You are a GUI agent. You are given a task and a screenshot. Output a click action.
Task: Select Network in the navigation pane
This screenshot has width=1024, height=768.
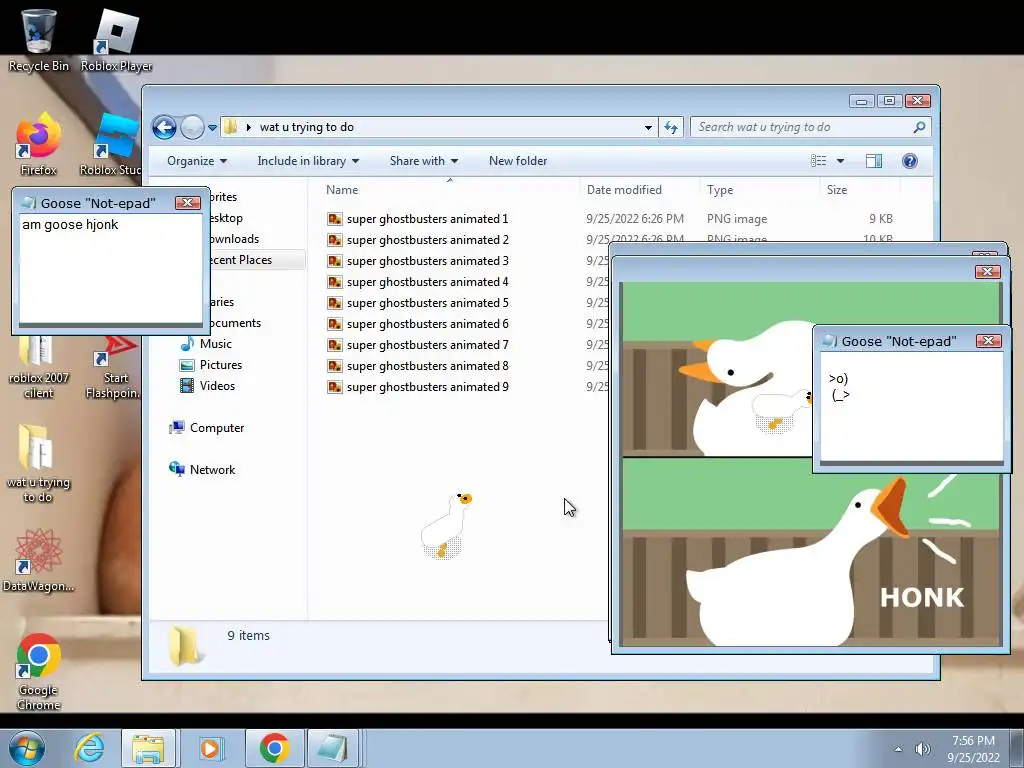coord(202,470)
